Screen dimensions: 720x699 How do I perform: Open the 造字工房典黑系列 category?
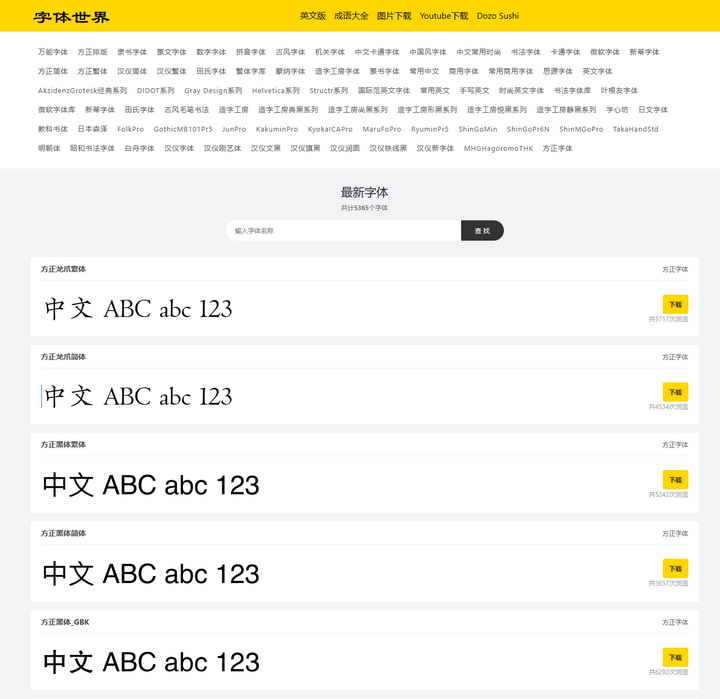(288, 110)
